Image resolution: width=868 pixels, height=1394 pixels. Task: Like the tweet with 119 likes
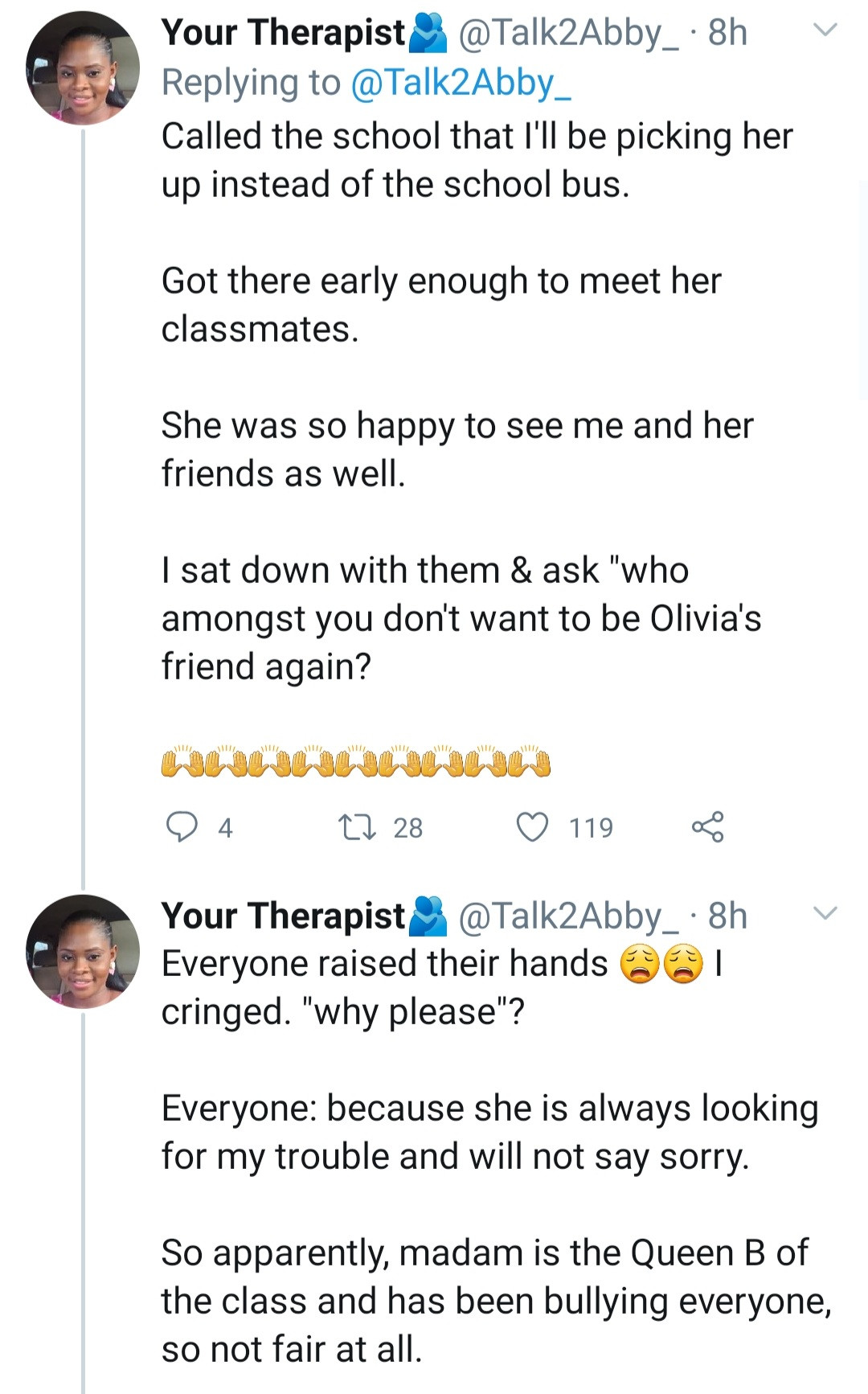tap(532, 826)
